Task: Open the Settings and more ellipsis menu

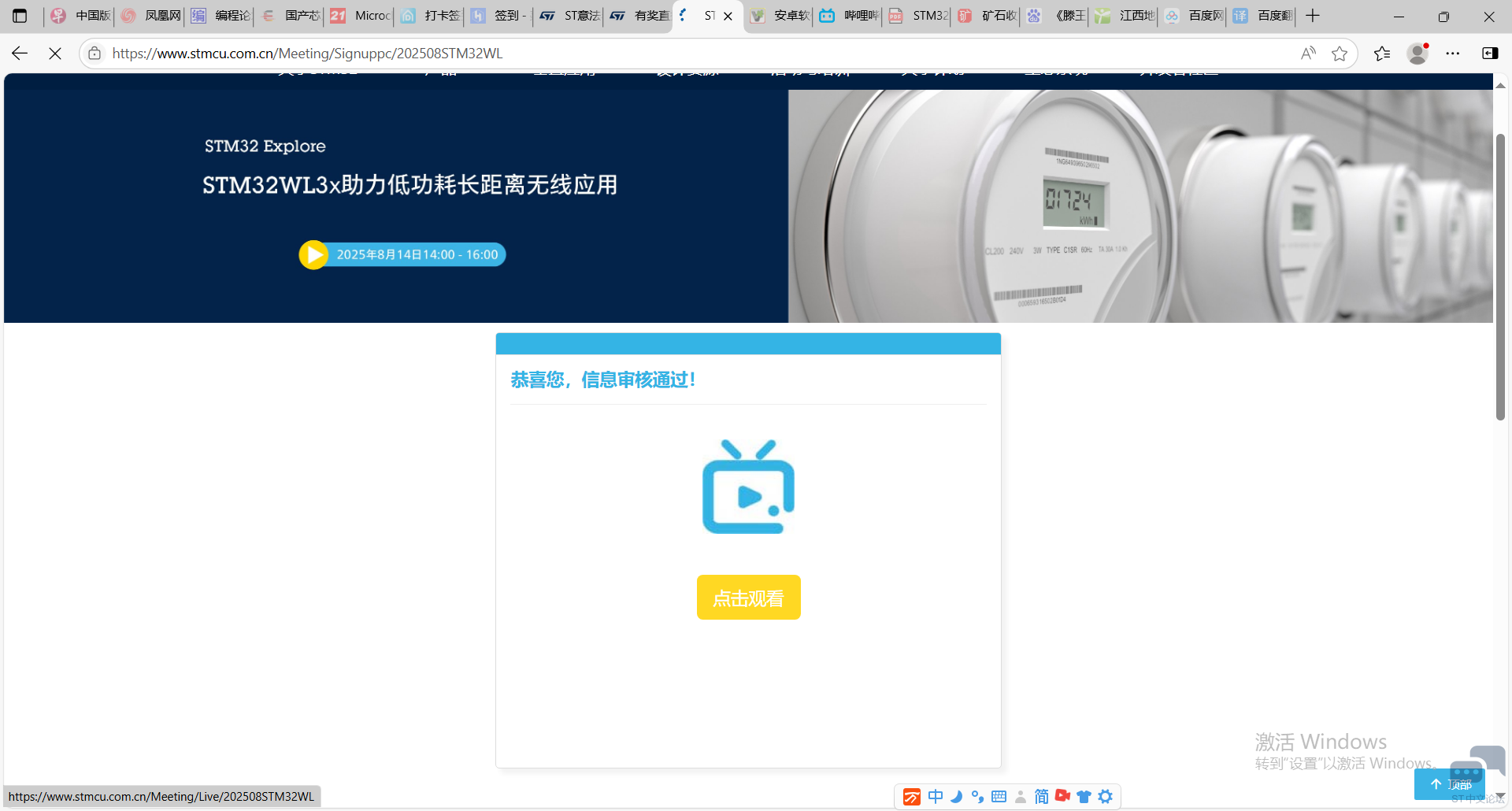Action: [x=1453, y=54]
